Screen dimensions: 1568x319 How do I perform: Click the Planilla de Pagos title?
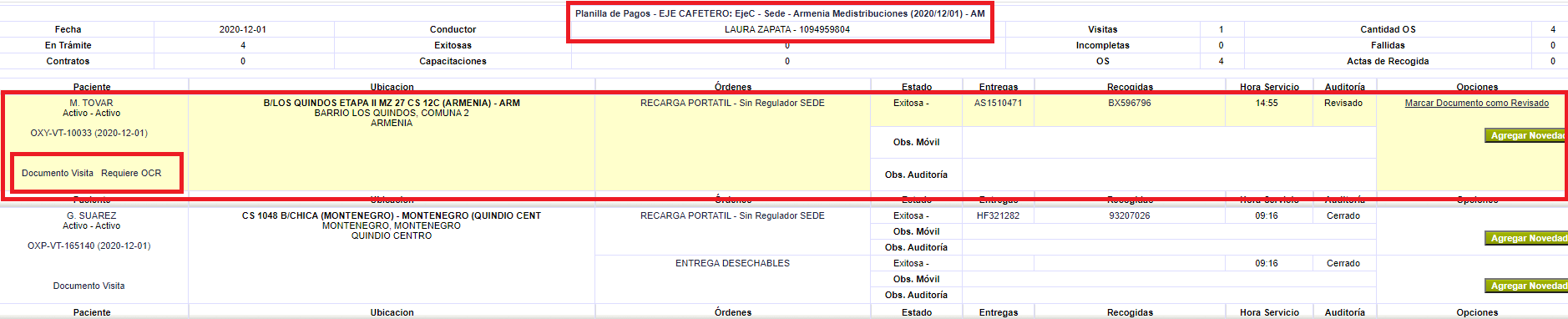780,13
